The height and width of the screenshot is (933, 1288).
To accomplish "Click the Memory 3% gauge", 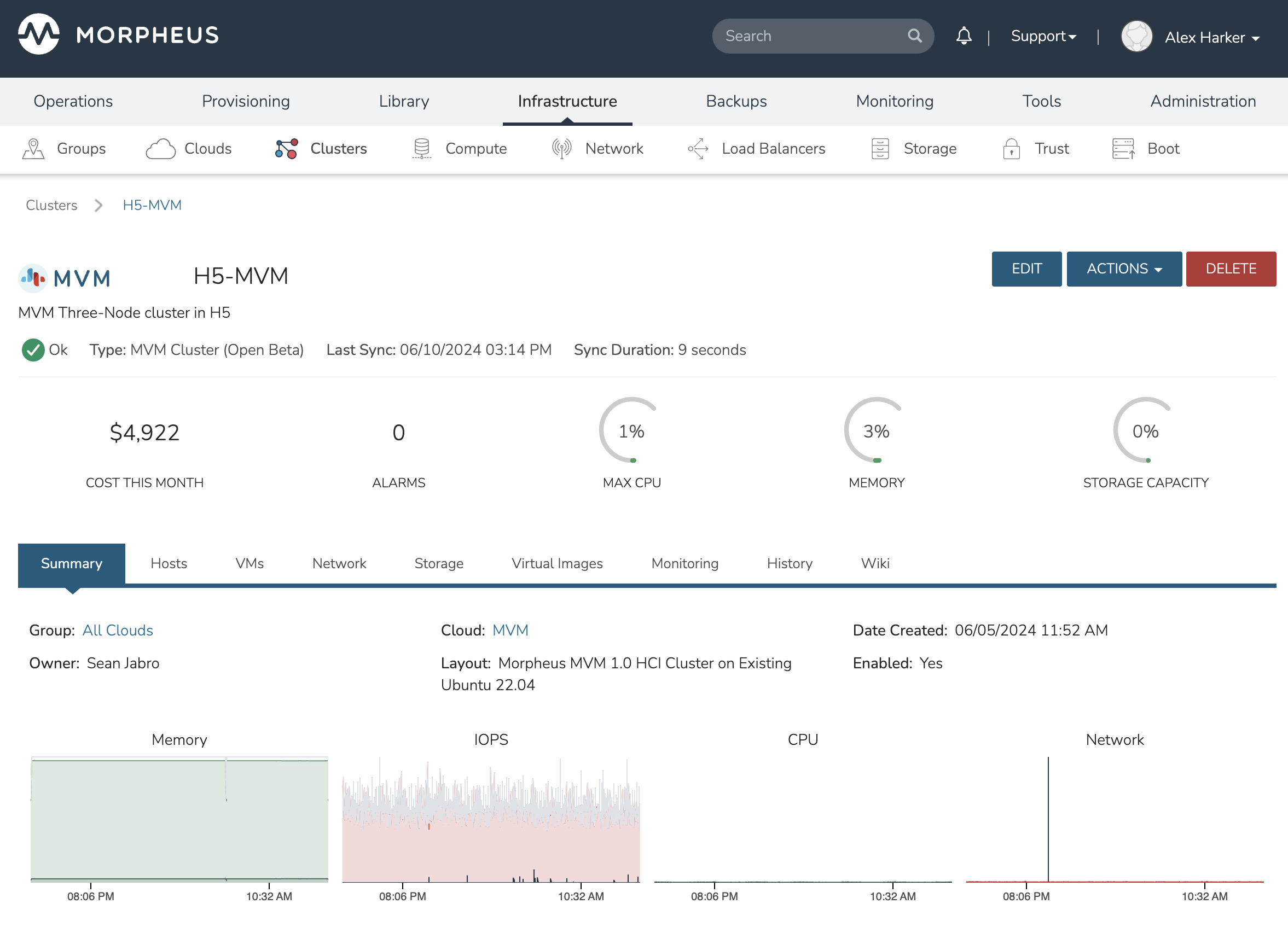I will coord(877,431).
